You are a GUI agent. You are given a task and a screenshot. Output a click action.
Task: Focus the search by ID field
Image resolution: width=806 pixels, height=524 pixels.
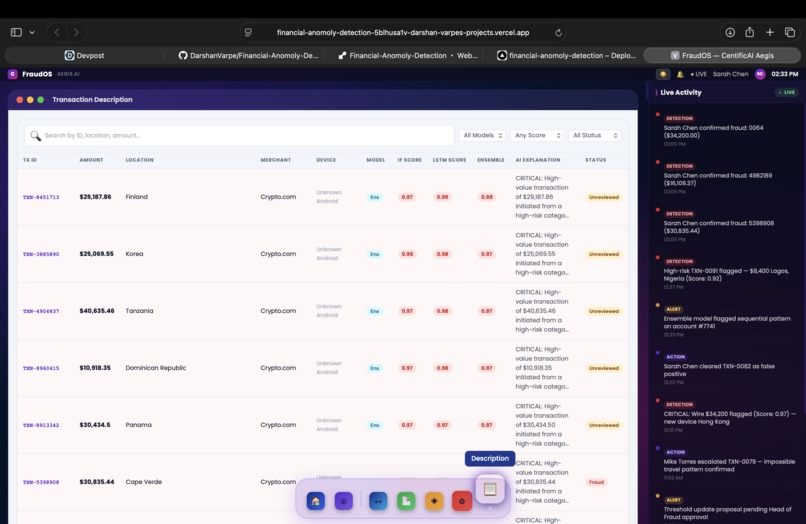240,136
